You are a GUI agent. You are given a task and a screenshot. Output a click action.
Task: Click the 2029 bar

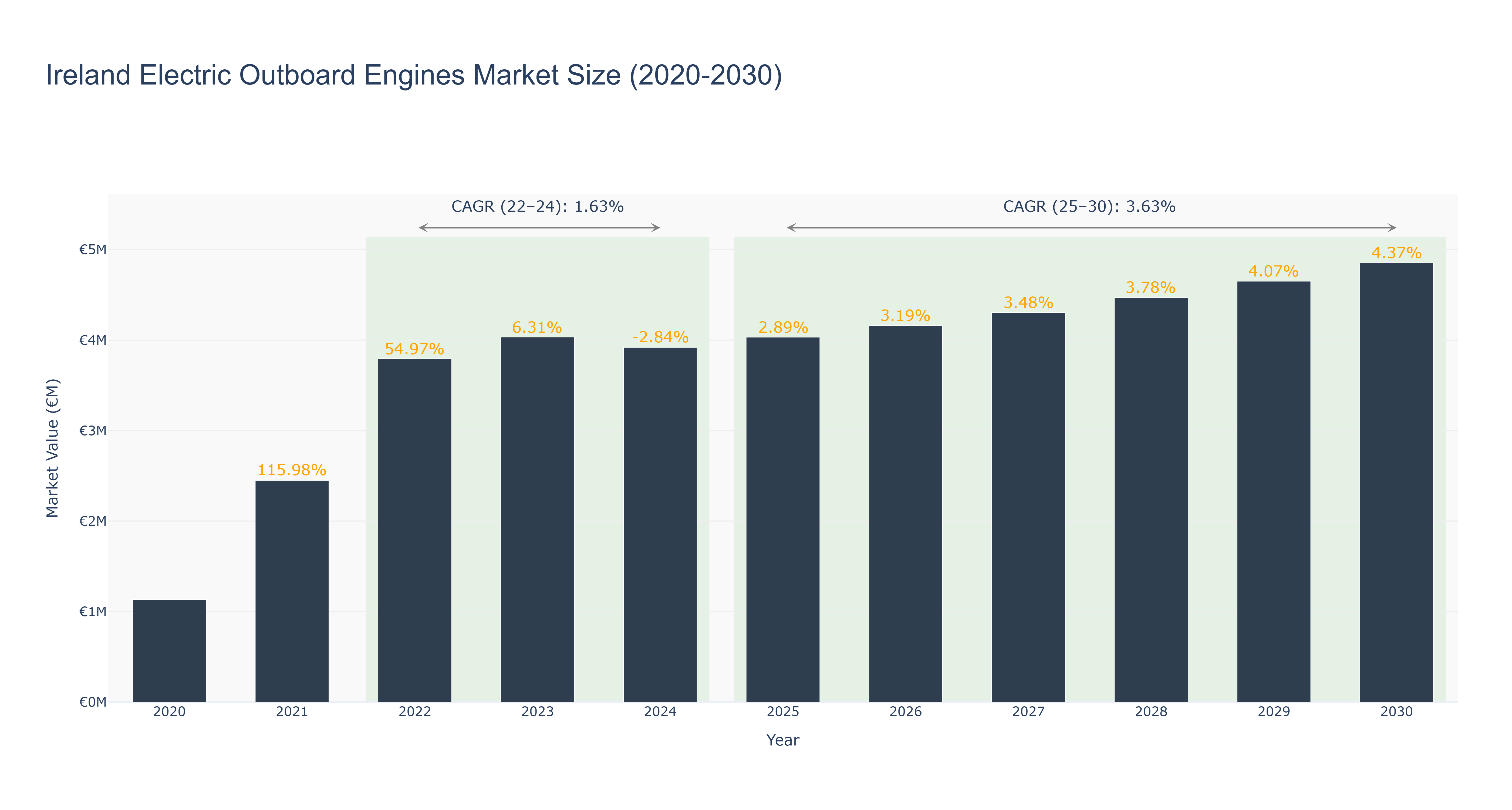coord(1273,491)
